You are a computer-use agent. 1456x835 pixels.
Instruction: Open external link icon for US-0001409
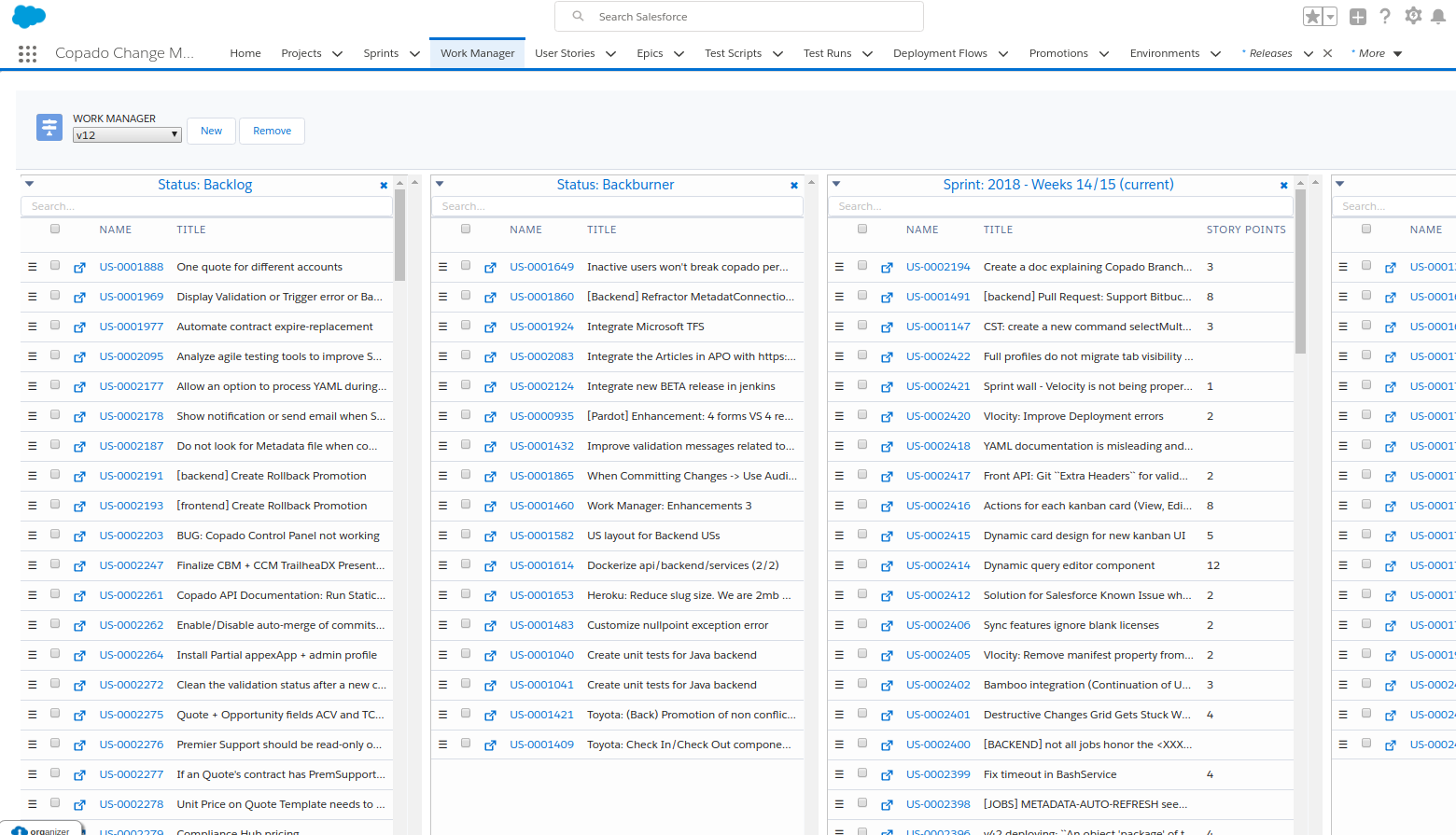(x=490, y=745)
